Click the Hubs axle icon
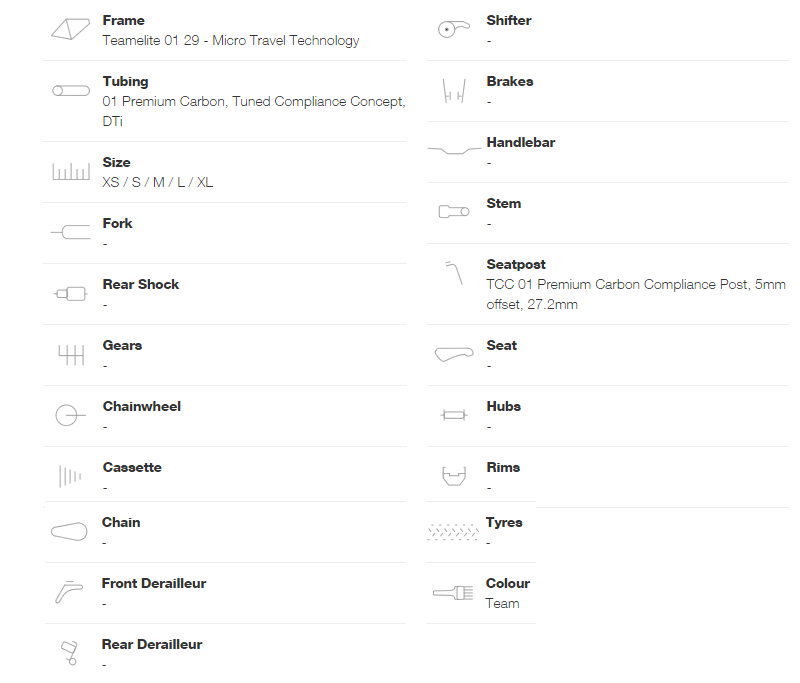800x683 pixels. (x=454, y=415)
